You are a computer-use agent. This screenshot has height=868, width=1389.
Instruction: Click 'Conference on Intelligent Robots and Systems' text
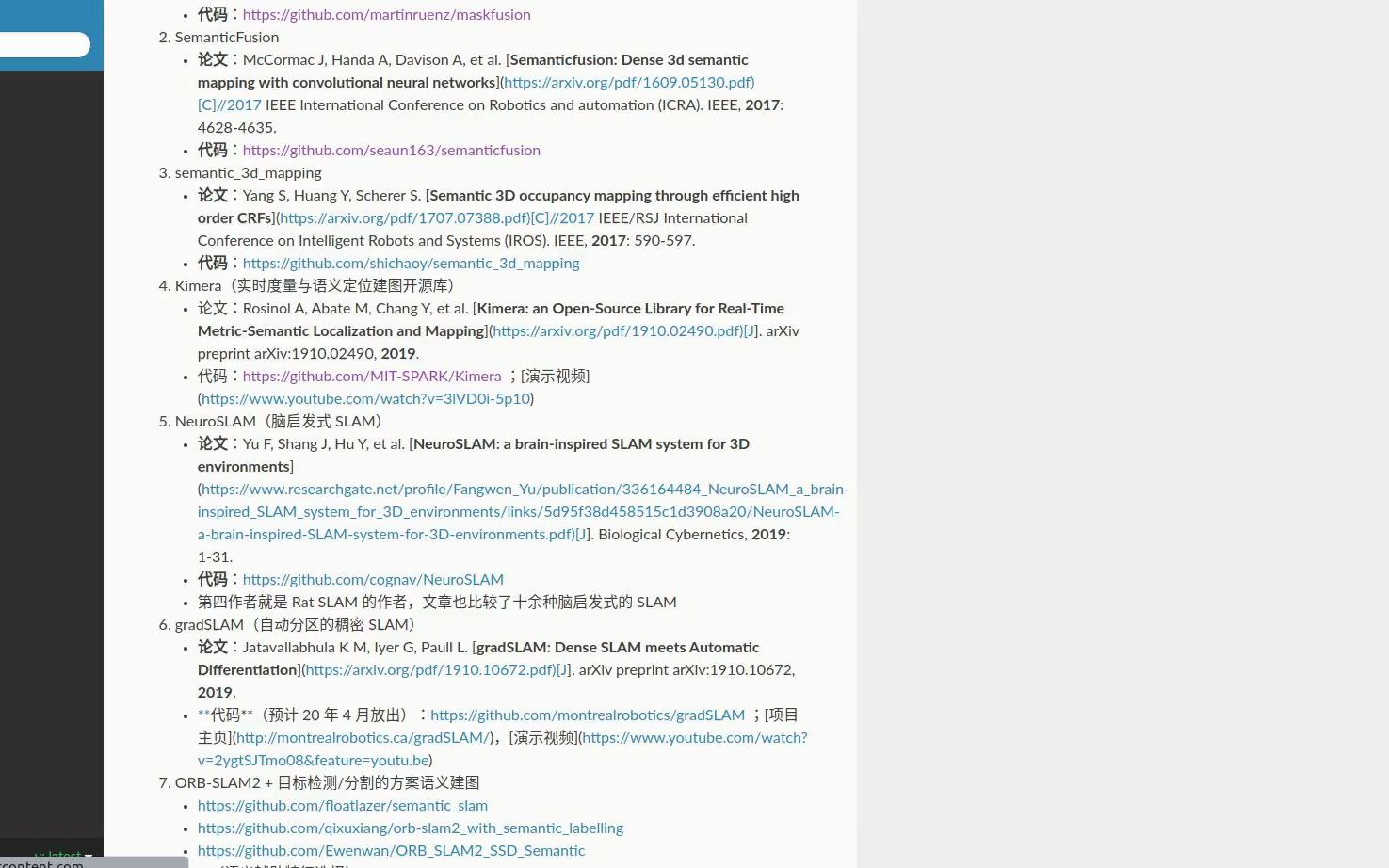tap(349, 241)
